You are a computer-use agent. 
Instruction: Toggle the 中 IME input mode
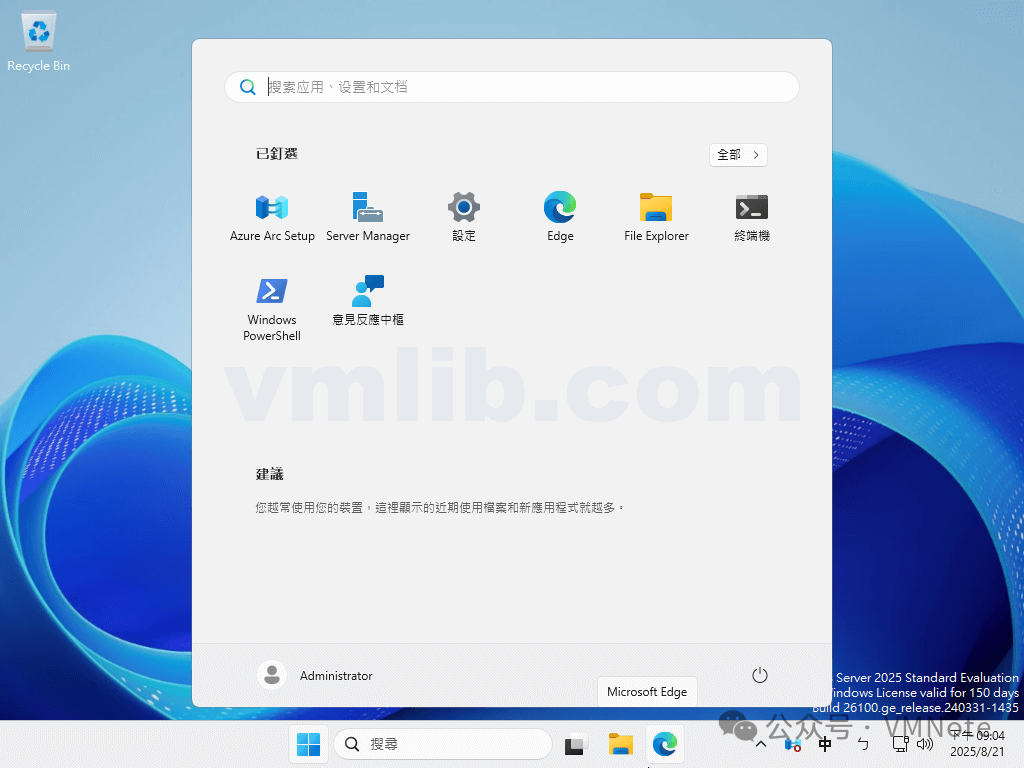point(825,744)
